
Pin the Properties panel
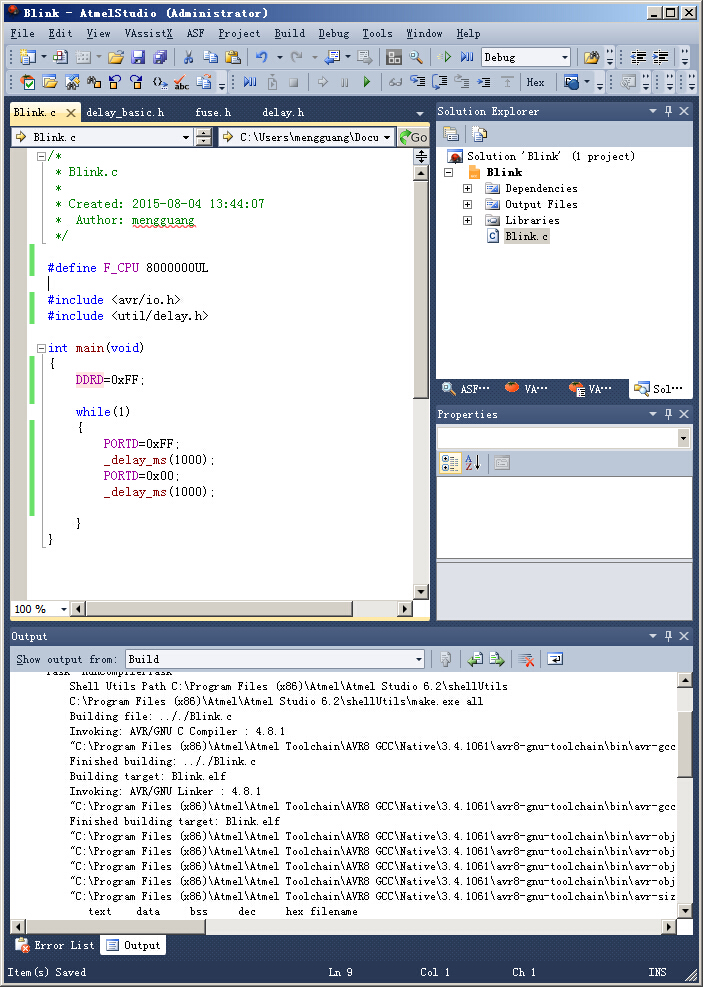[x=668, y=414]
